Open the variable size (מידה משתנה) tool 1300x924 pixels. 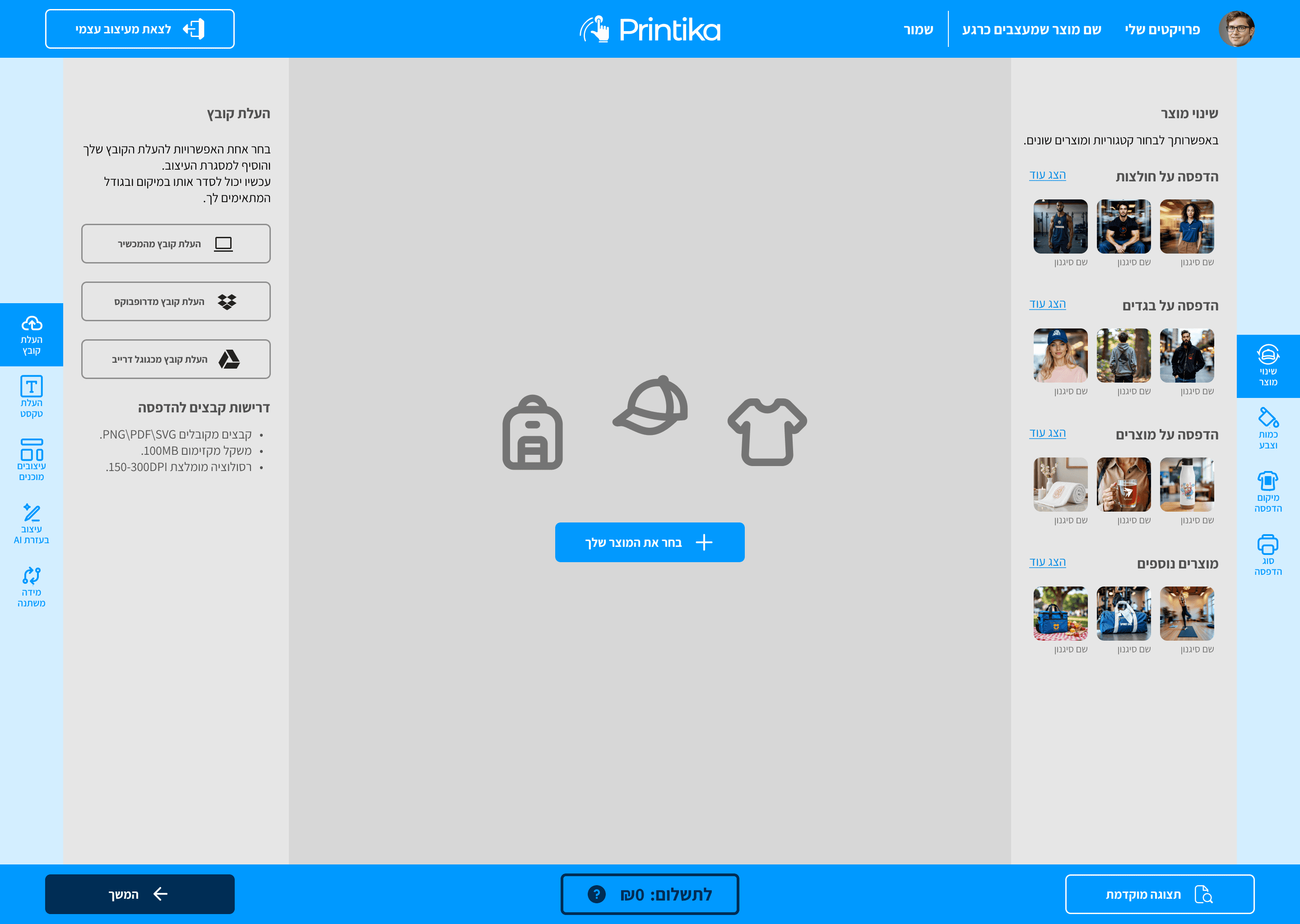pos(31,587)
